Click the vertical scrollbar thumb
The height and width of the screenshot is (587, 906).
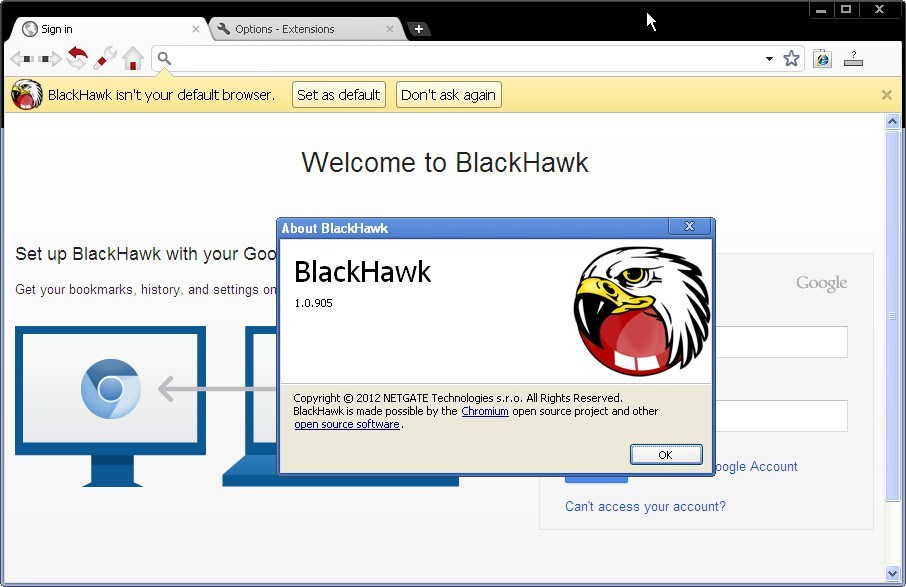click(892, 315)
